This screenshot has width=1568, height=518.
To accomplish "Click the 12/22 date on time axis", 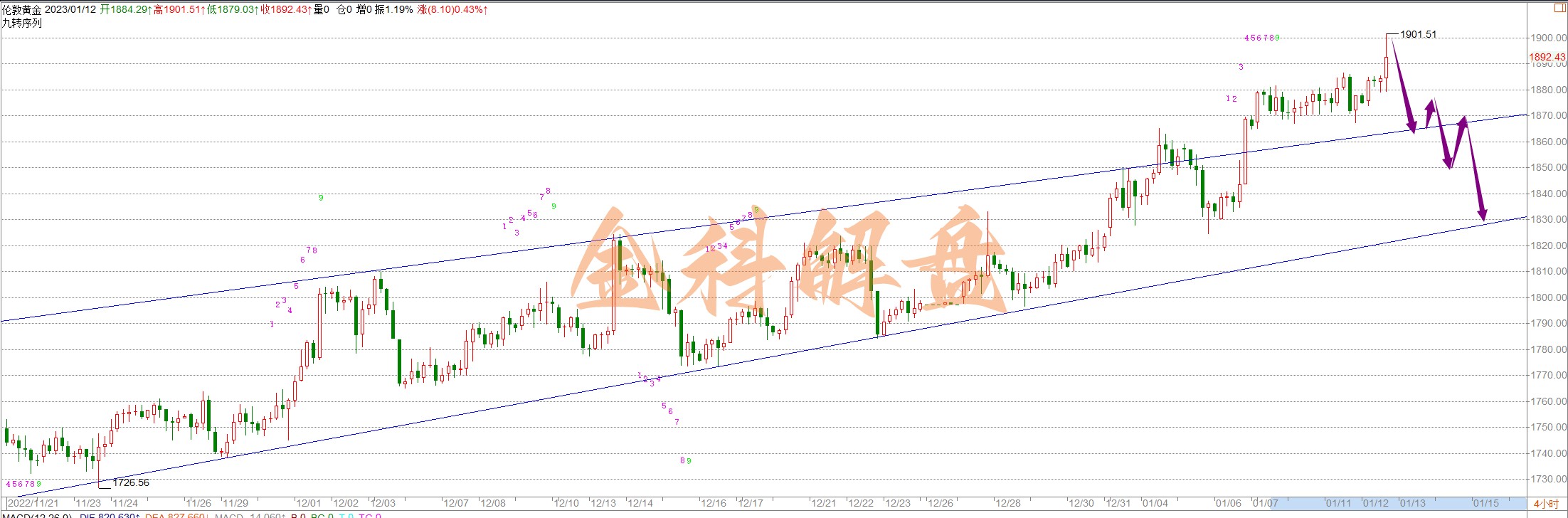I will tap(861, 503).
